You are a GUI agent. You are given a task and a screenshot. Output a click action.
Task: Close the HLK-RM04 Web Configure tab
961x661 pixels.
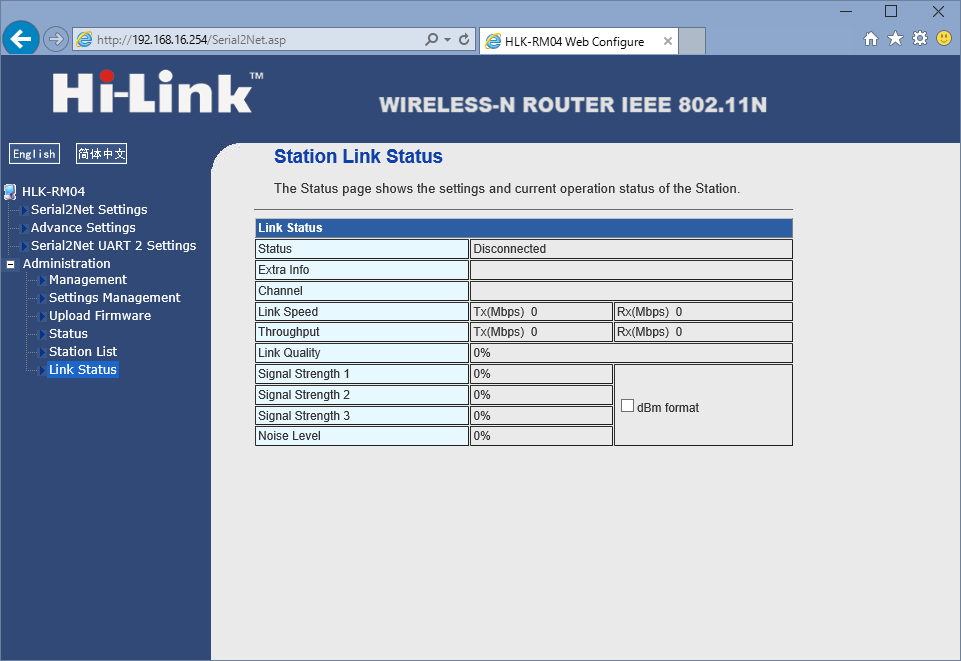pos(668,41)
